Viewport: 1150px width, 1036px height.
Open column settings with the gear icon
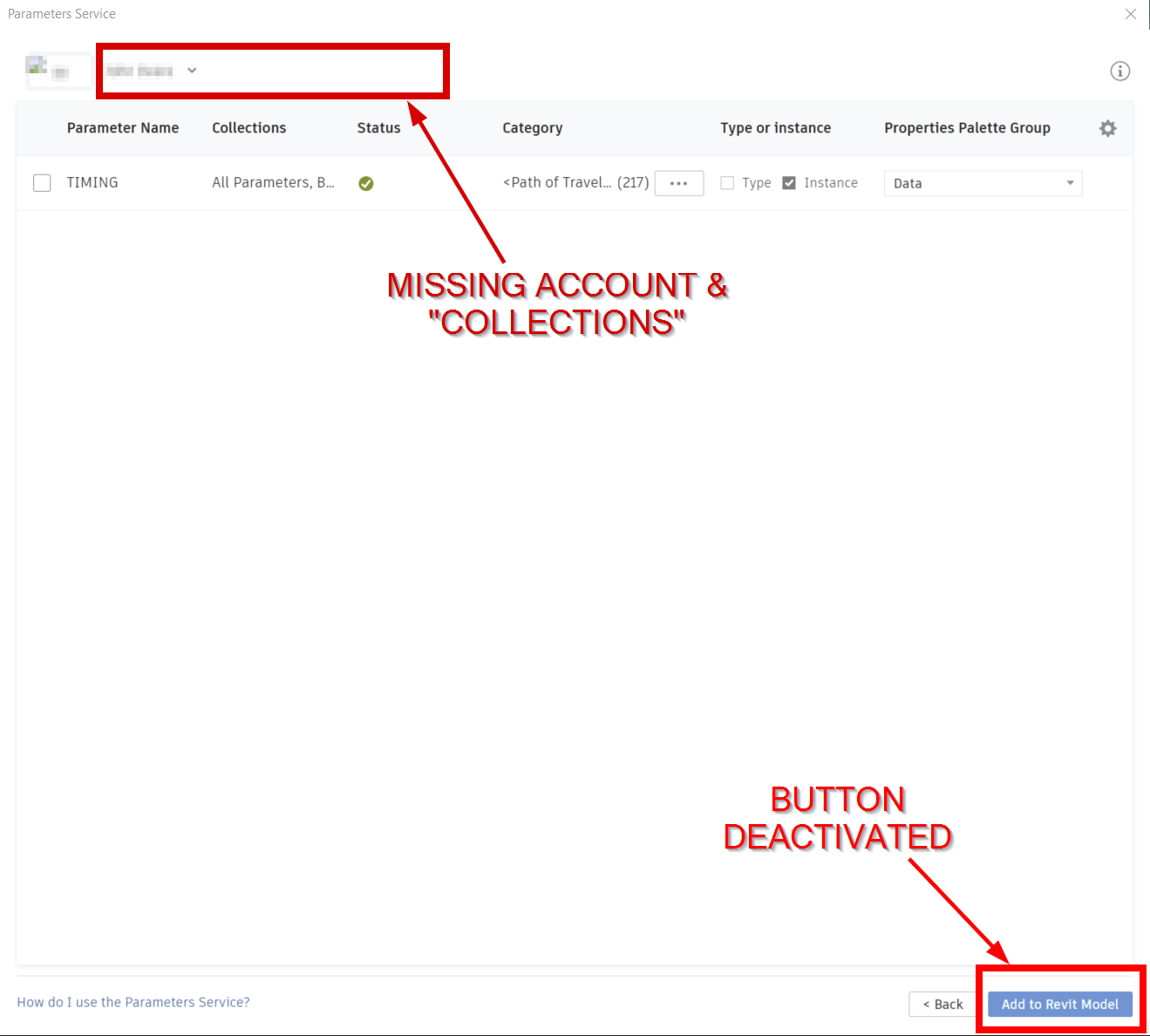pos(1107,128)
